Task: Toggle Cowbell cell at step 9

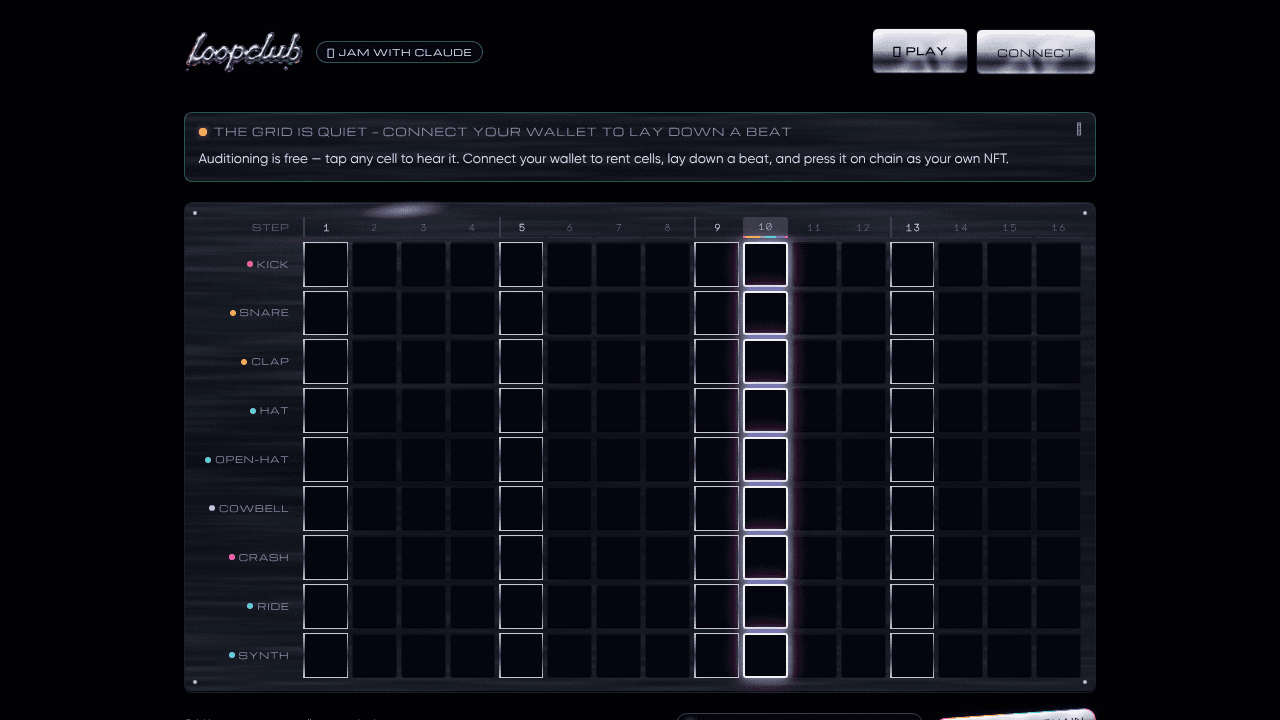Action: [x=717, y=509]
